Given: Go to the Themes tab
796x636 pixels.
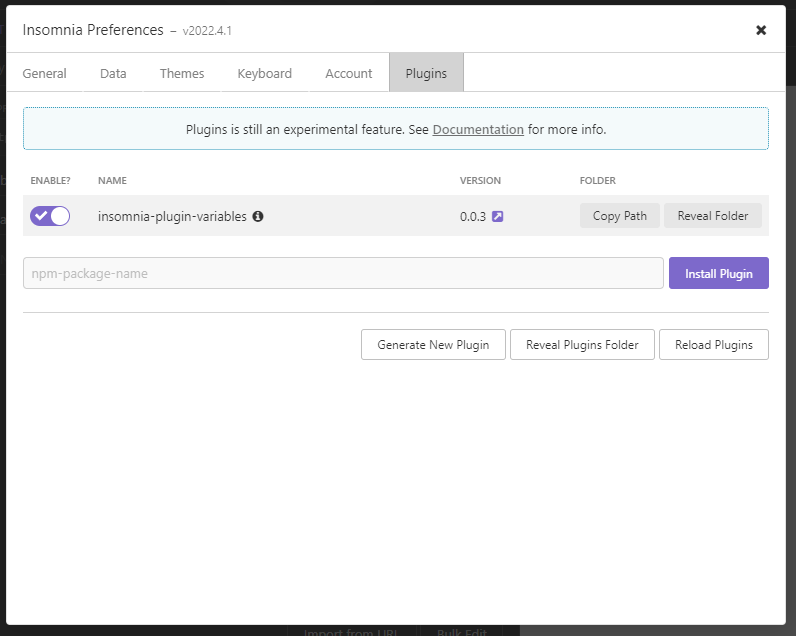Looking at the screenshot, I should pos(182,73).
